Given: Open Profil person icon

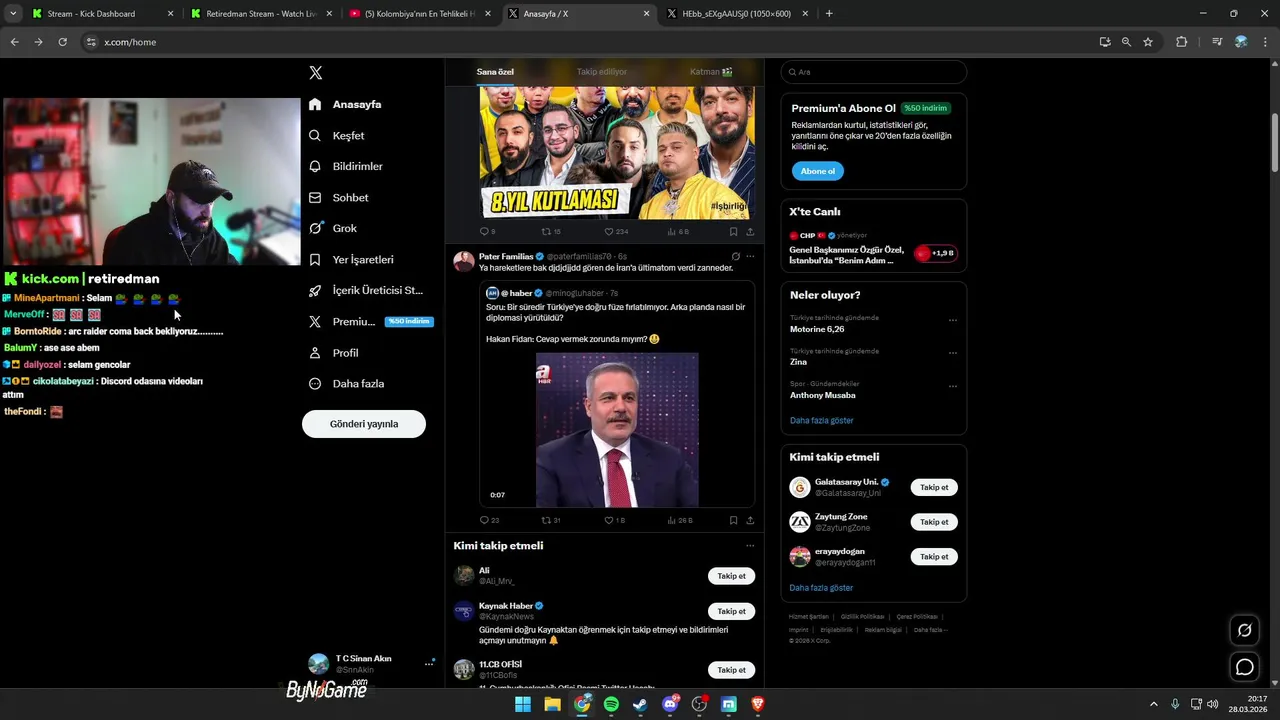Looking at the screenshot, I should click(x=315, y=353).
